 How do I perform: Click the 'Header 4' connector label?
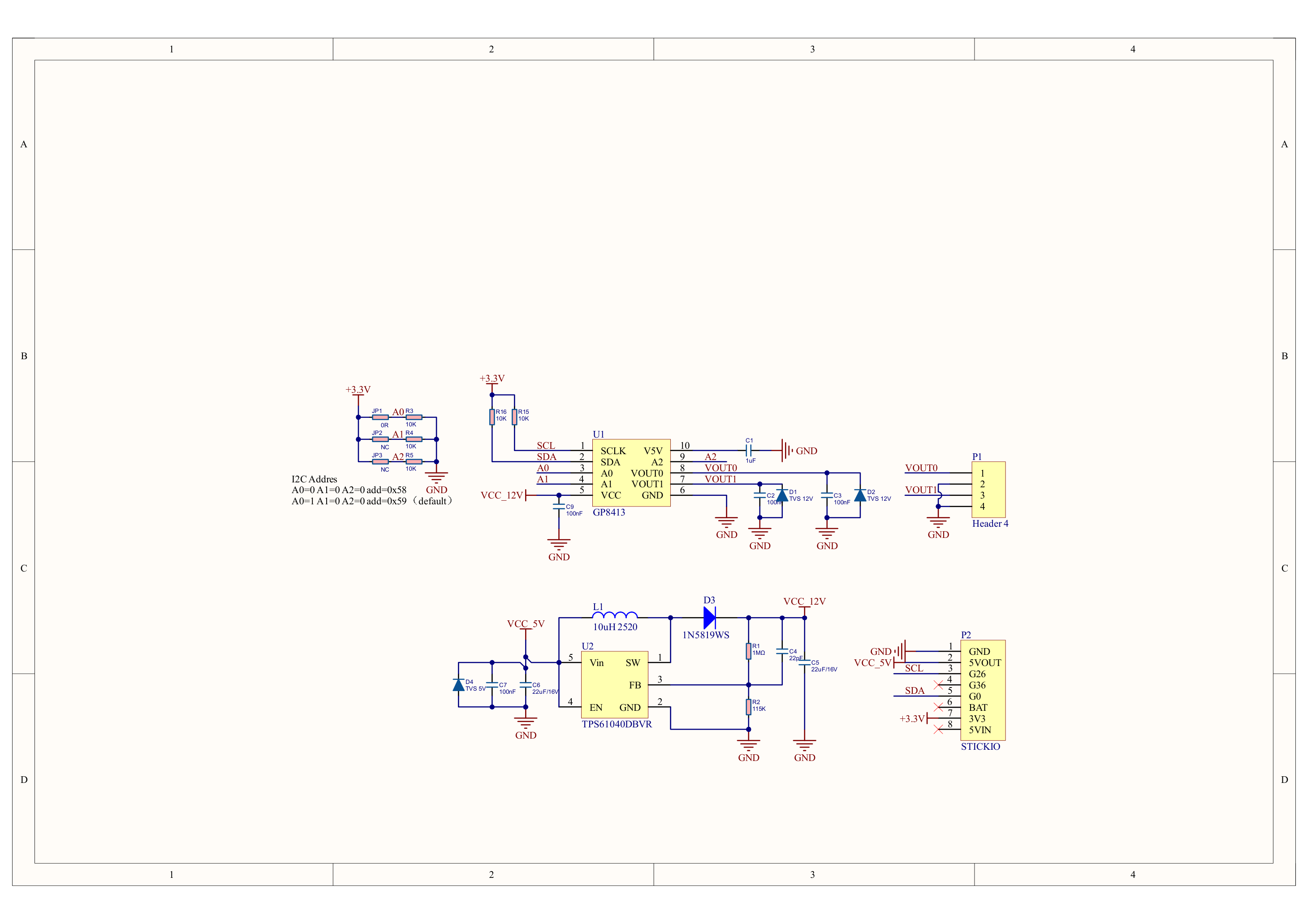(x=990, y=524)
